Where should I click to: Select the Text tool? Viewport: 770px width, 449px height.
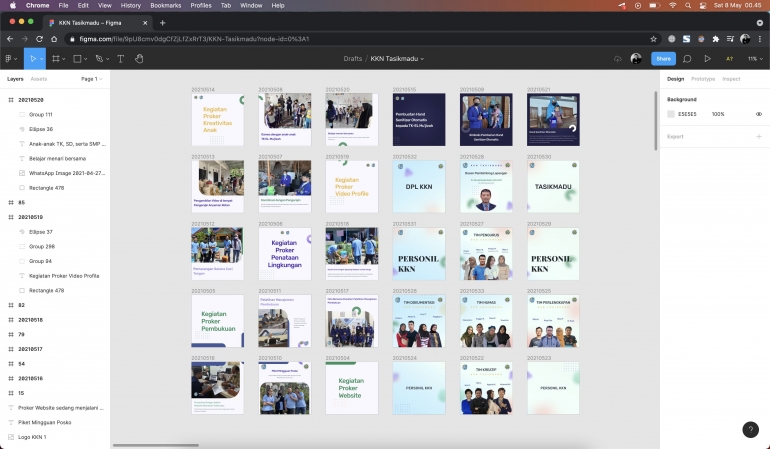click(x=120, y=58)
